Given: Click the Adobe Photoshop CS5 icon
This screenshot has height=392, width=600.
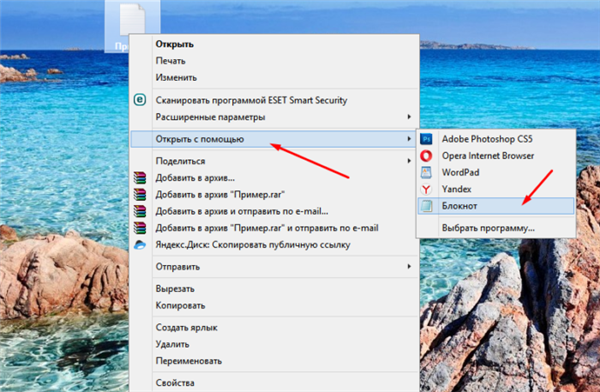Looking at the screenshot, I should click(426, 139).
